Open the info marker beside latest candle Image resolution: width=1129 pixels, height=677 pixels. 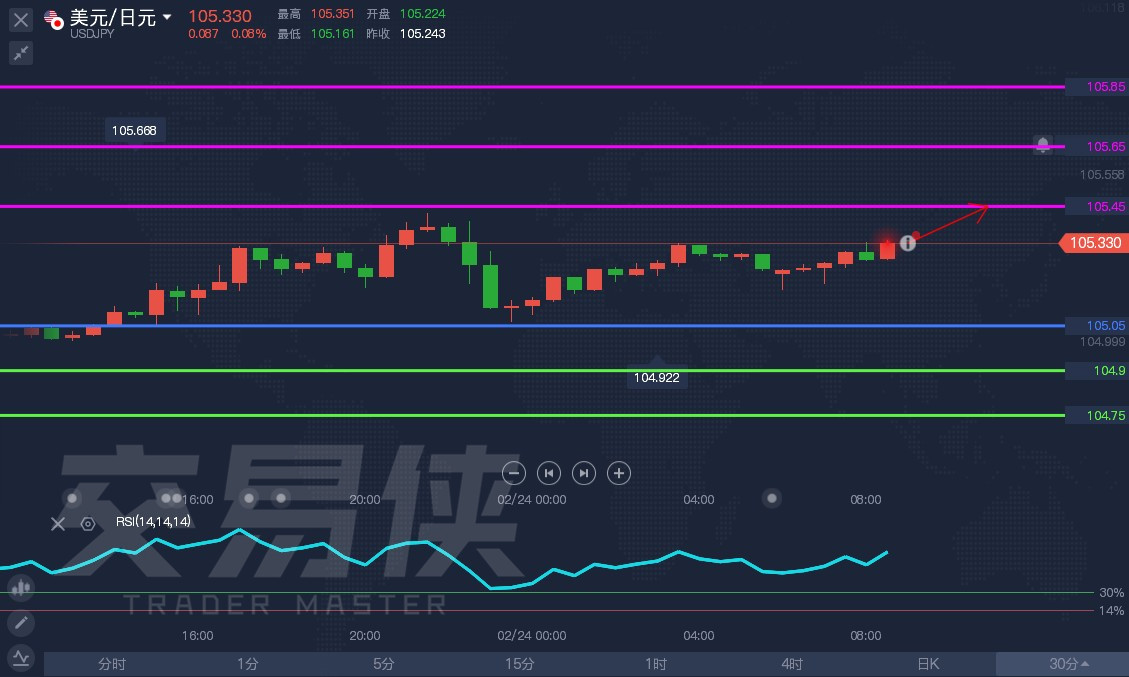pyautogui.click(x=908, y=243)
